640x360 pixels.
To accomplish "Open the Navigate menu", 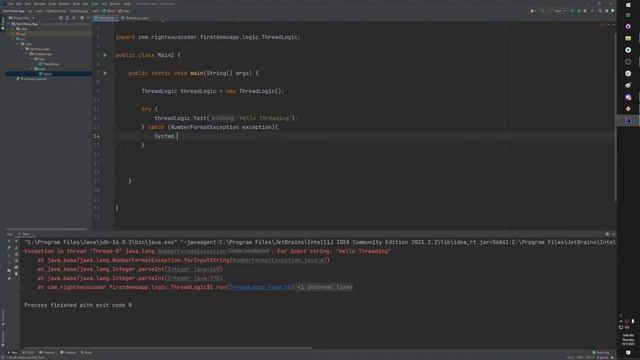I will tap(40, 4).
